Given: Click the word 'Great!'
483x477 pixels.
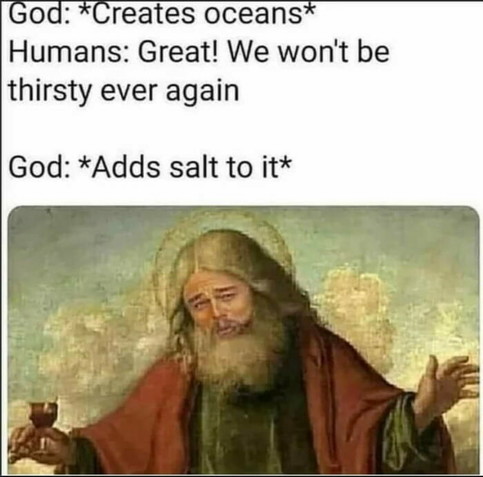Looking at the screenshot, I should tap(178, 52).
